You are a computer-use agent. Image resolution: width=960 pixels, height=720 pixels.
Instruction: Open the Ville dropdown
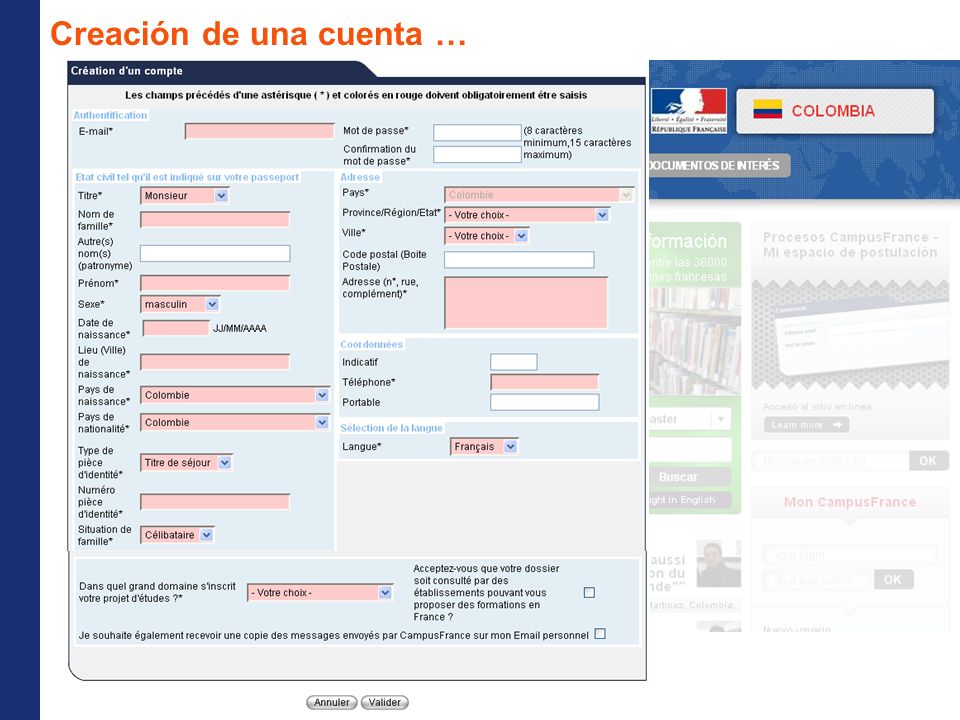click(x=486, y=236)
